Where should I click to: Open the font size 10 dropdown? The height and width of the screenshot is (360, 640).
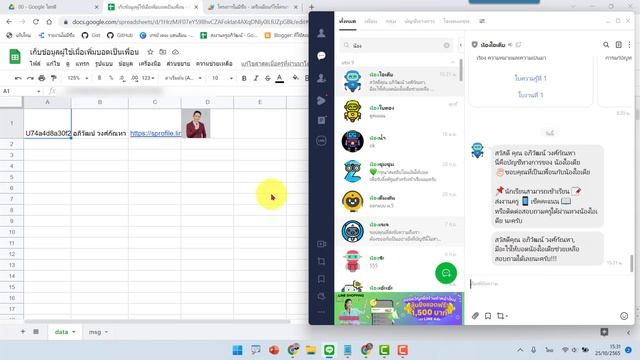pos(222,78)
